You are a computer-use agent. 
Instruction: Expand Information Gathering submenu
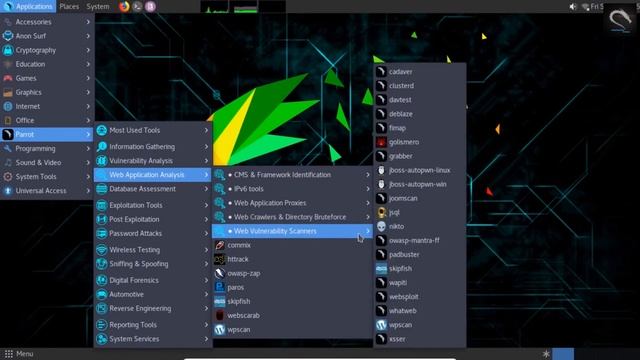pos(153,147)
